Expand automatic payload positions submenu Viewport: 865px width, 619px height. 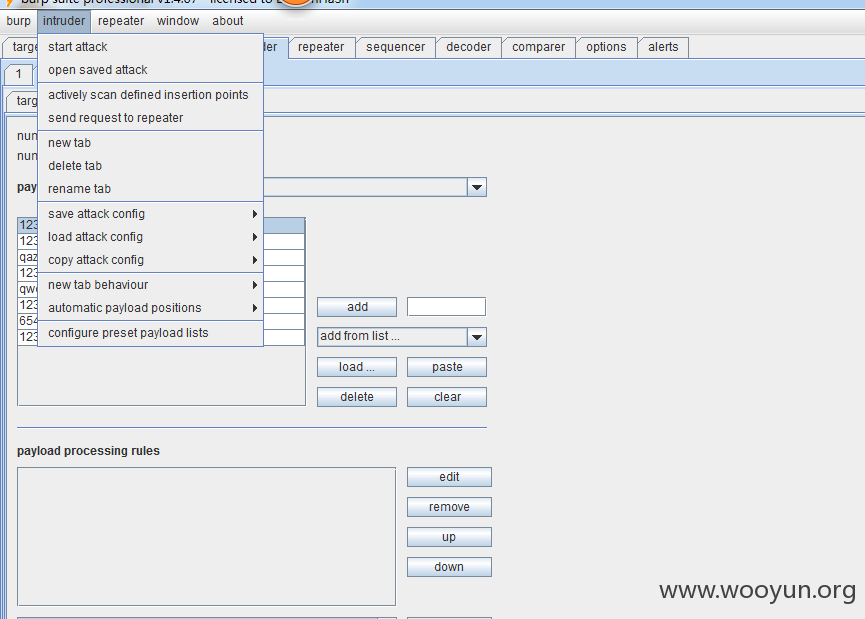(x=150, y=308)
